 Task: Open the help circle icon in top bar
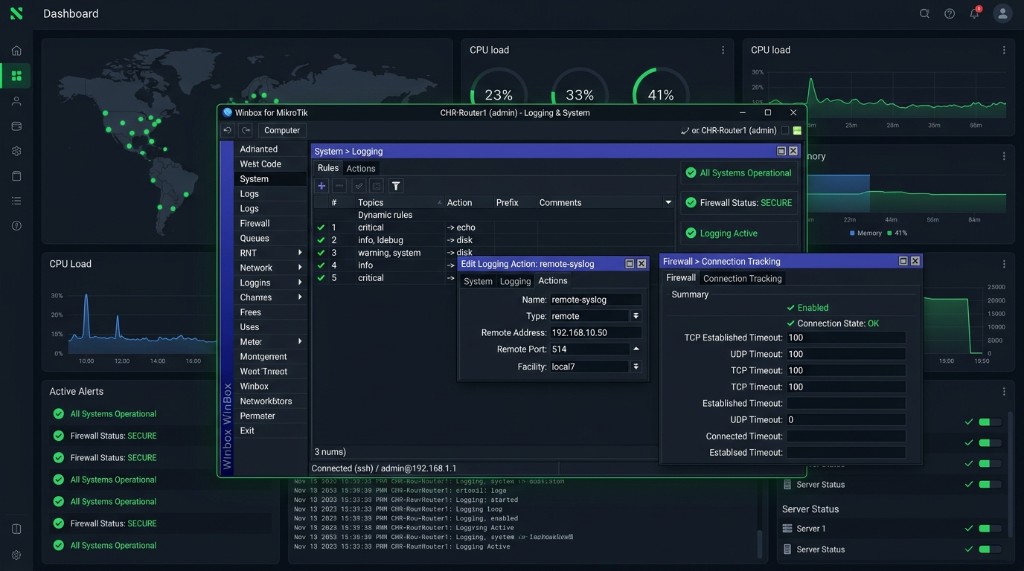949,14
